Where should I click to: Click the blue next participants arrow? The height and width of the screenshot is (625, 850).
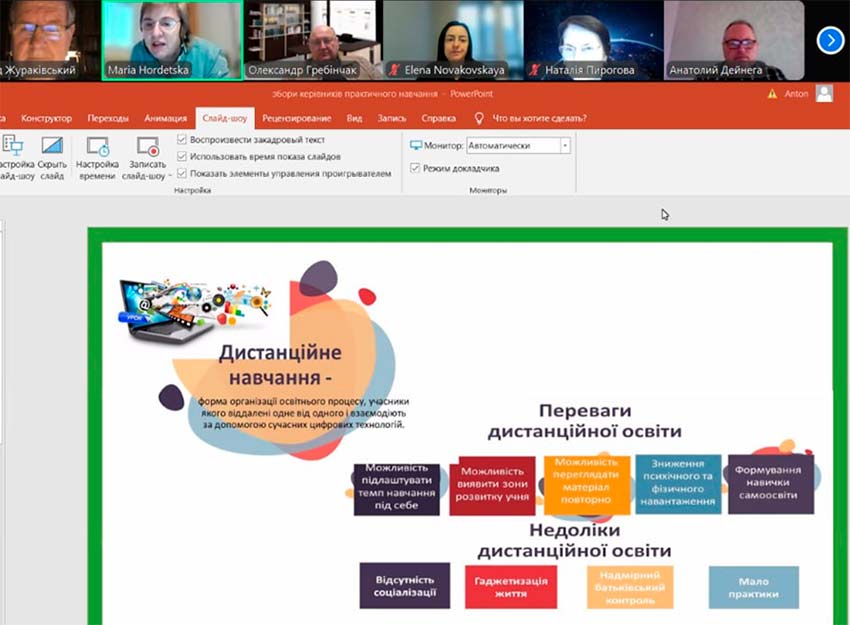click(x=830, y=40)
